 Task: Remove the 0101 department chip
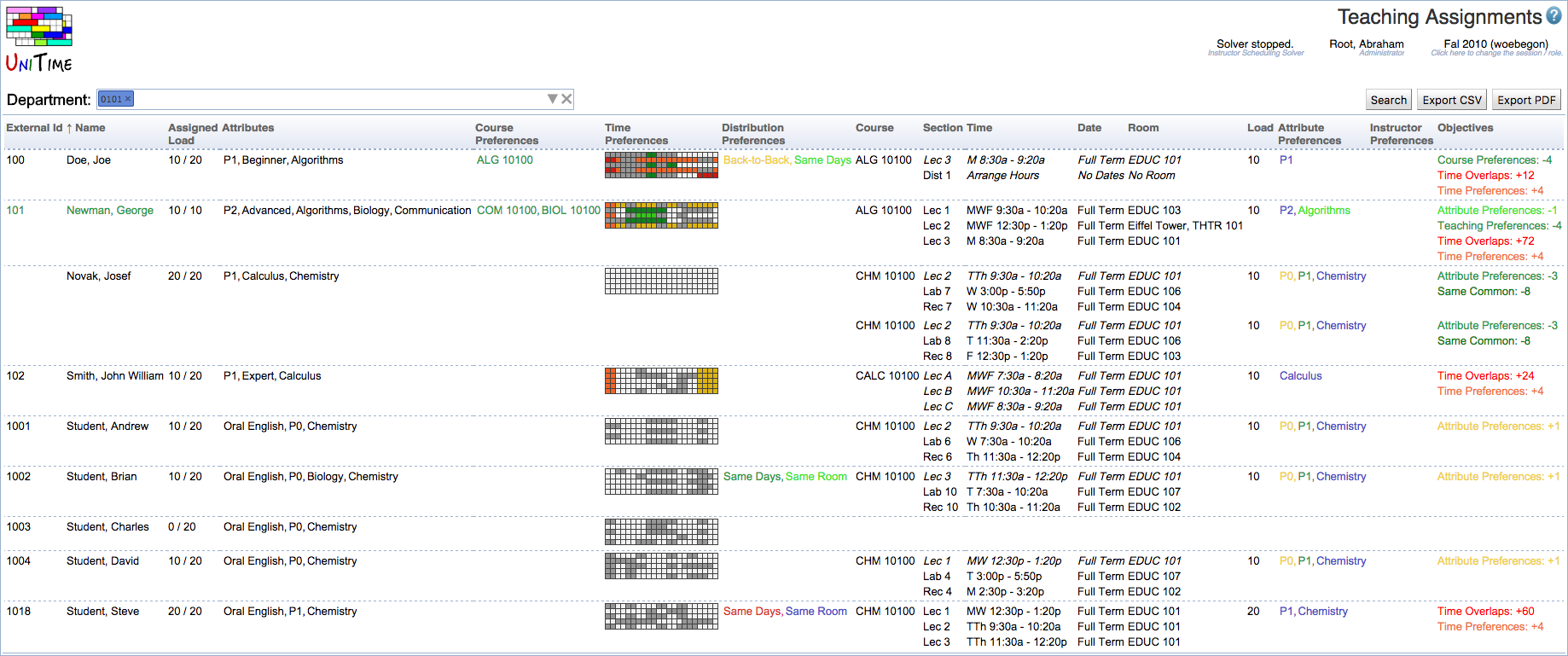(128, 99)
